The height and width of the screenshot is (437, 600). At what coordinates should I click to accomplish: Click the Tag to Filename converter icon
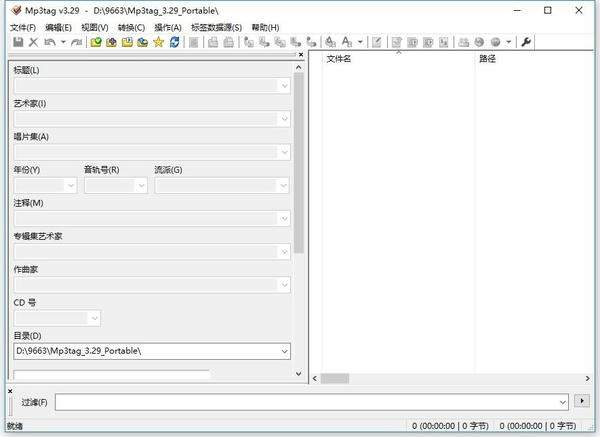point(249,42)
